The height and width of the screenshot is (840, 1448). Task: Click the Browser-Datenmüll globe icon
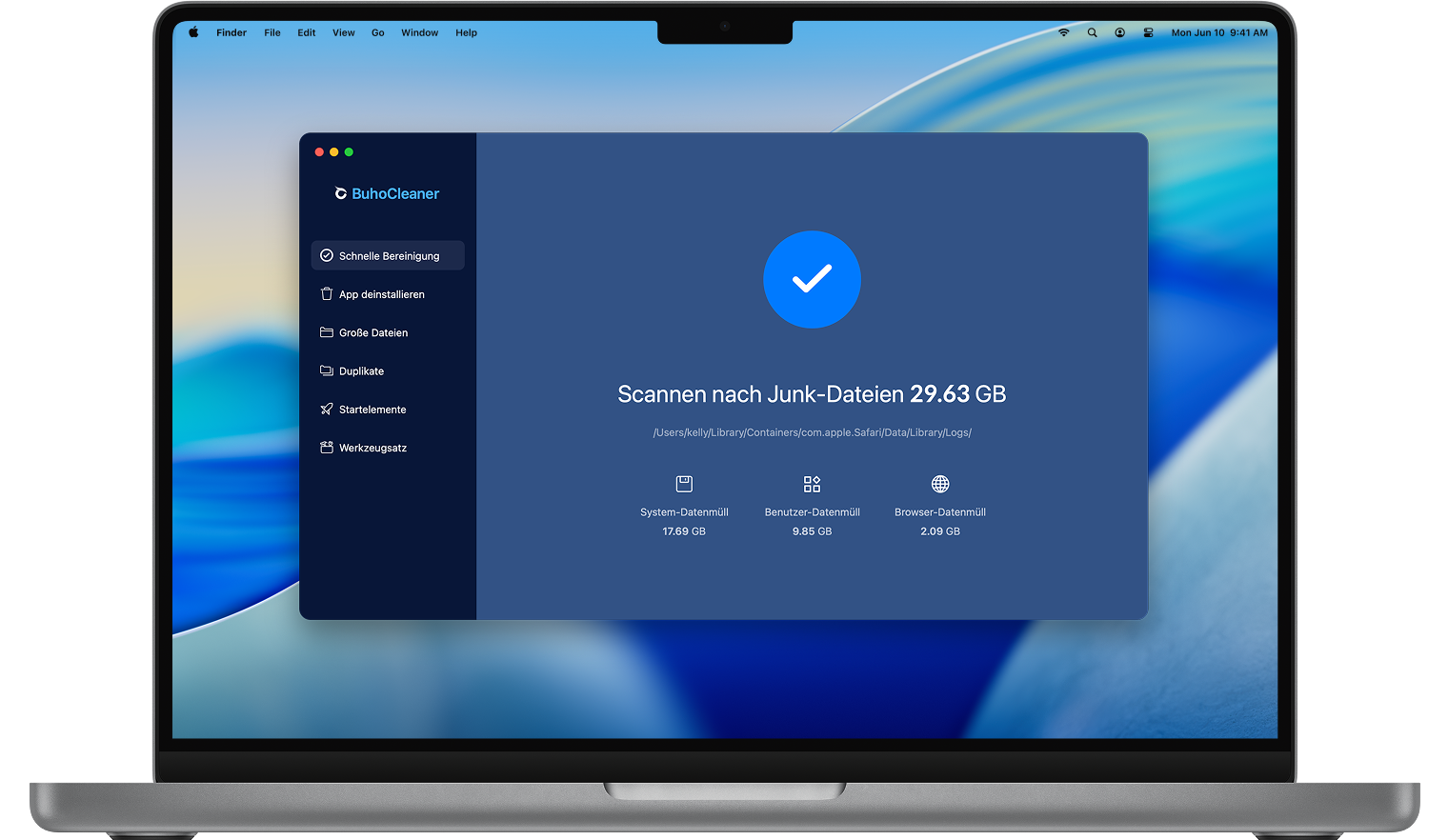[x=940, y=484]
